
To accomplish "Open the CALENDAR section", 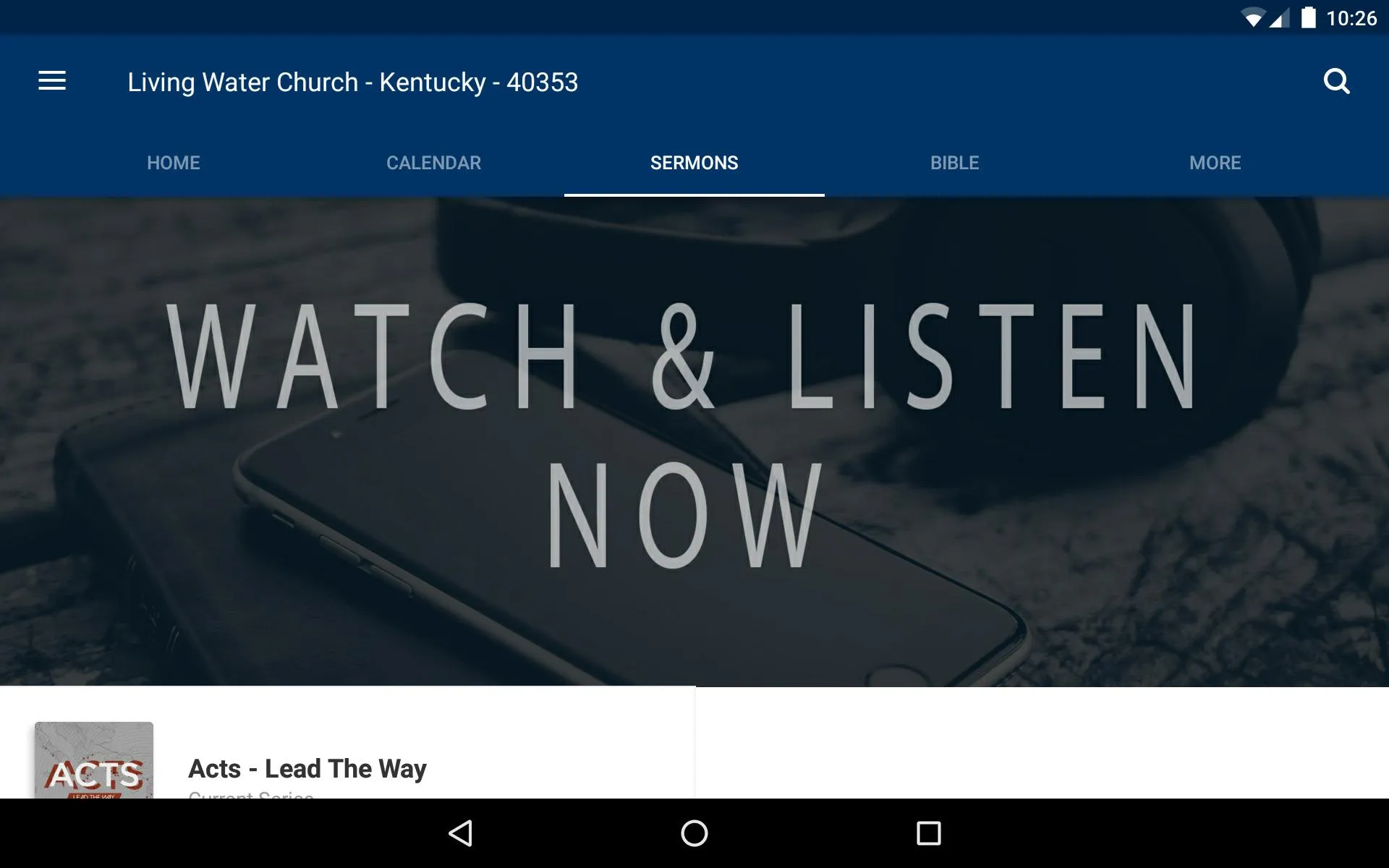I will pos(433,162).
